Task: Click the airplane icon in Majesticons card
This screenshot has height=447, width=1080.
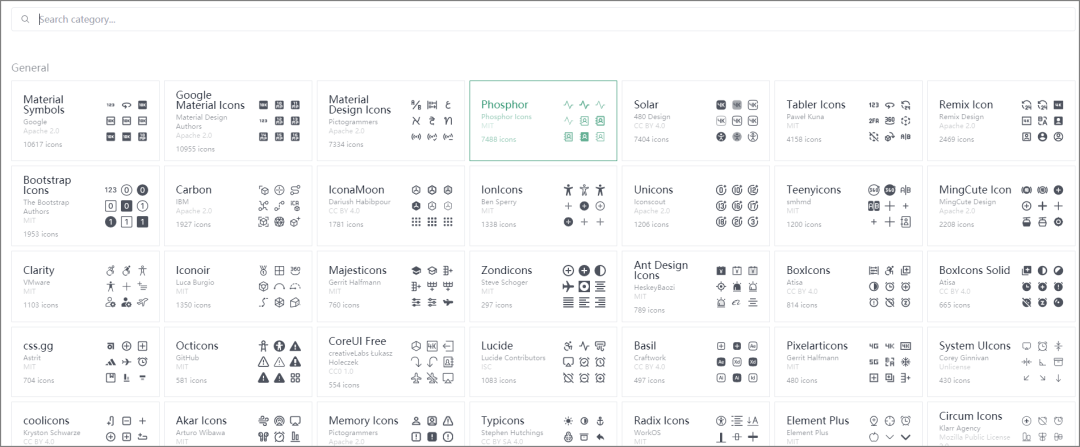Action: 448,302
